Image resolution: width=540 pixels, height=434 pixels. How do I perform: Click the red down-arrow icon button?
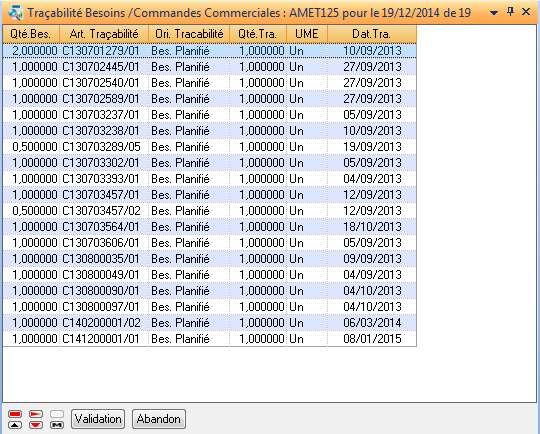coord(36,425)
